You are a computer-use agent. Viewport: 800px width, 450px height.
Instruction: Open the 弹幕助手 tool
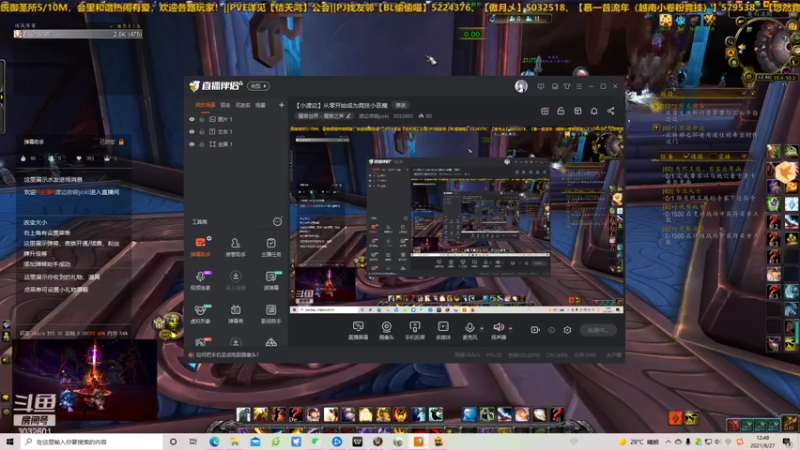point(201,247)
